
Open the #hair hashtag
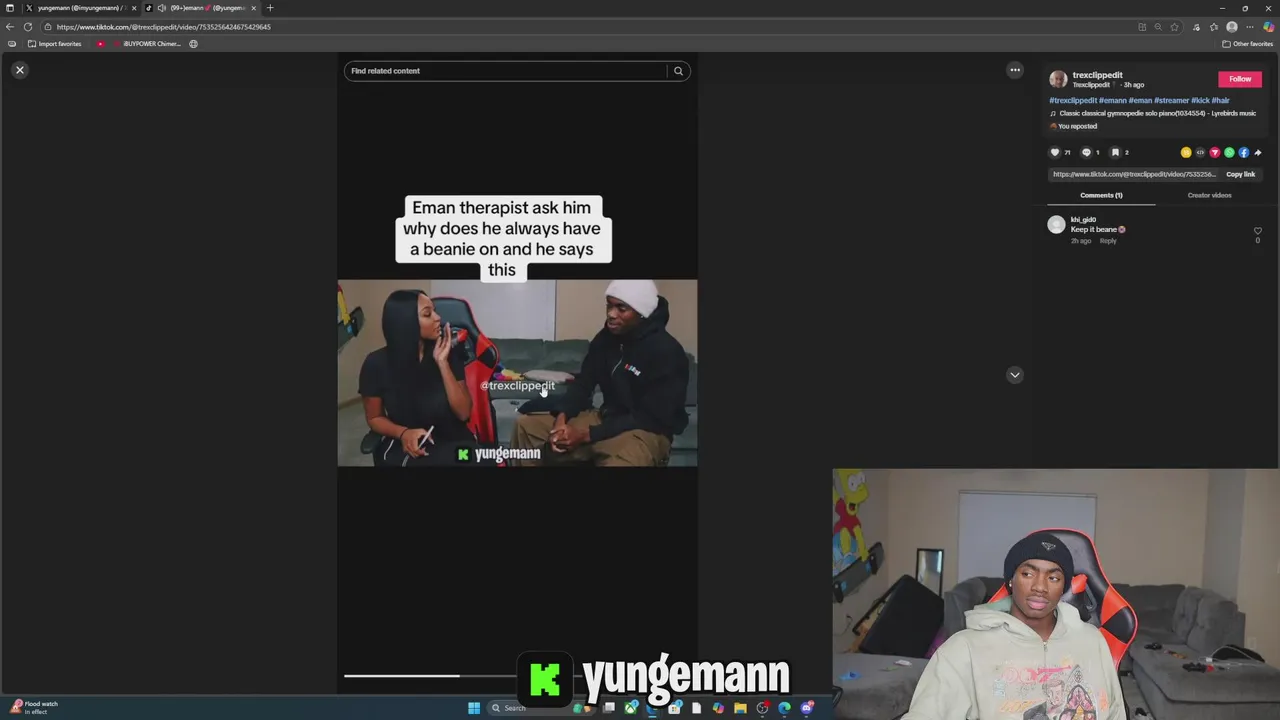1220,101
